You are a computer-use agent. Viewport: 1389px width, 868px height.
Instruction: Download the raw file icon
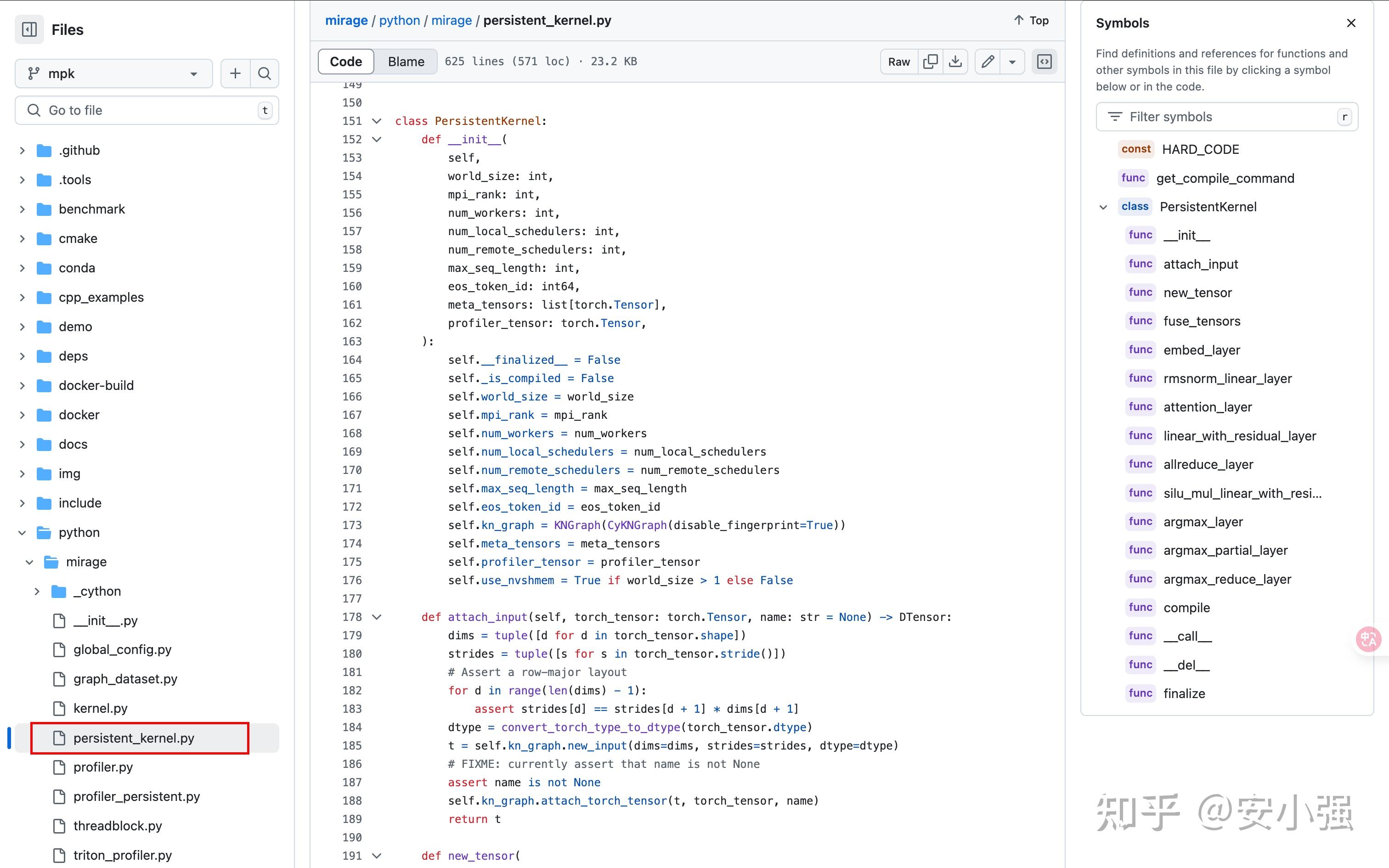[956, 62]
